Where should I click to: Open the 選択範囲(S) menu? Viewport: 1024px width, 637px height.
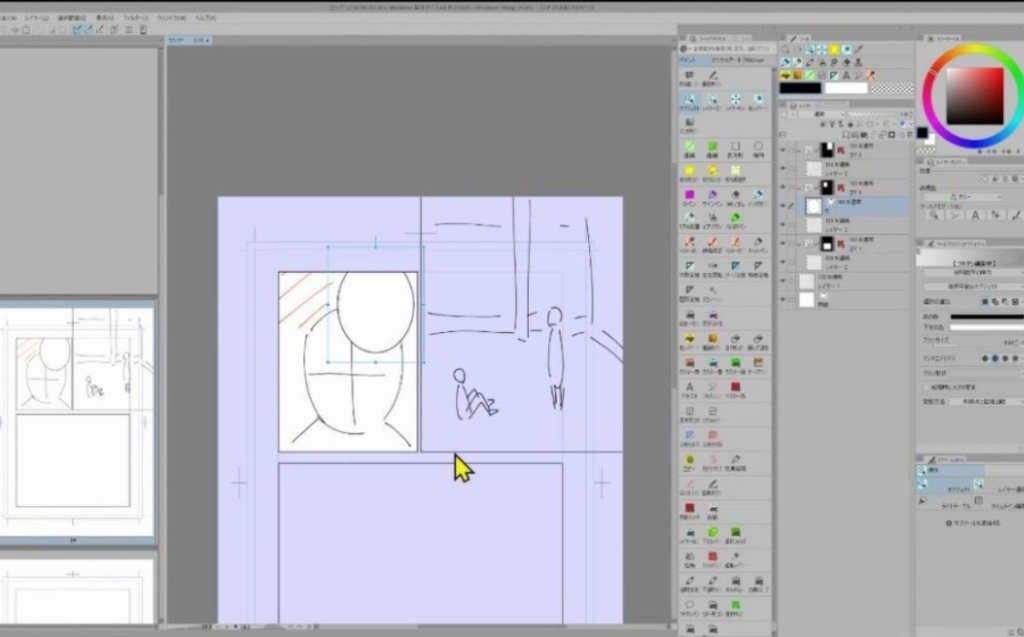coord(72,18)
